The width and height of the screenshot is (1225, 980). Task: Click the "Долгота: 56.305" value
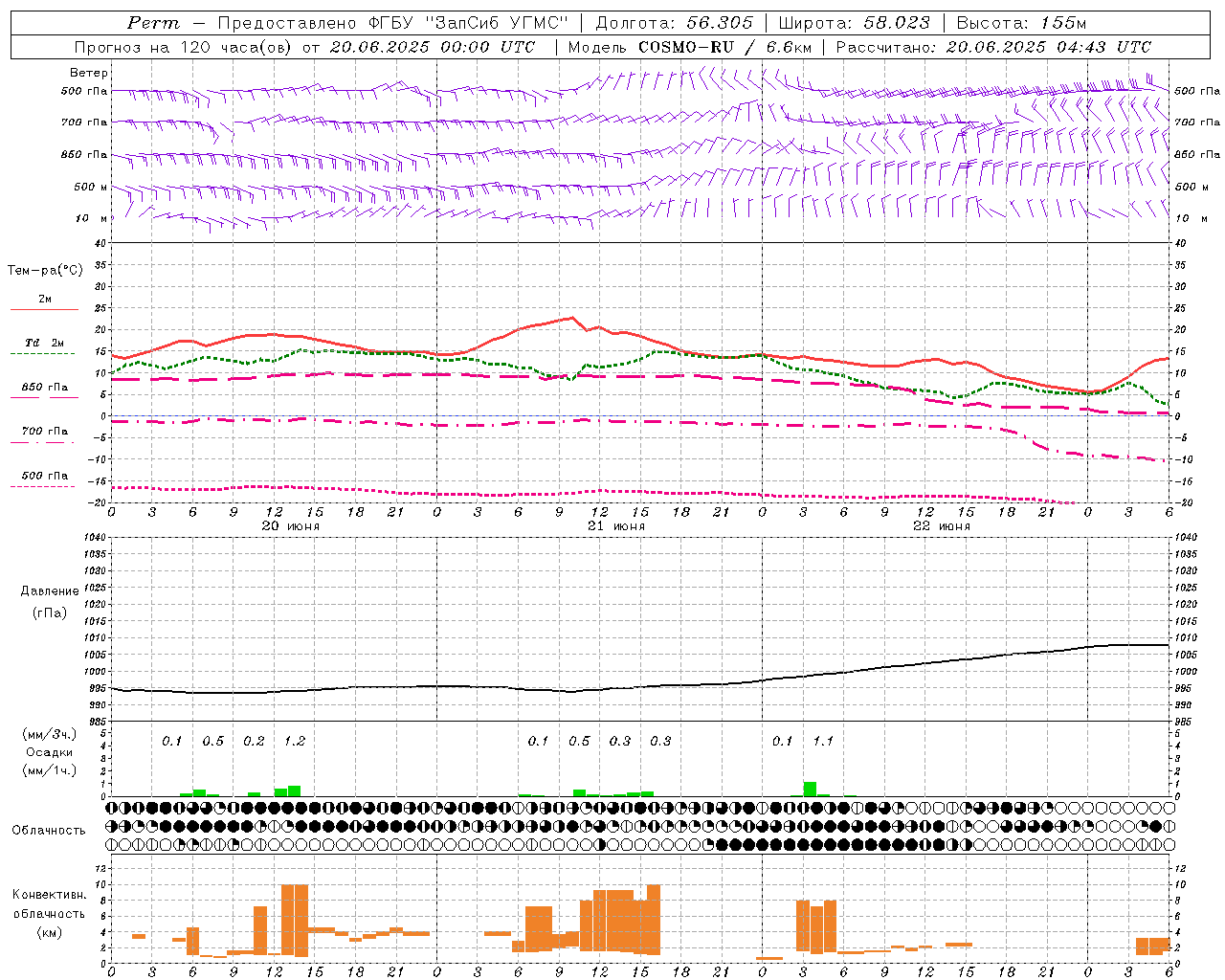click(x=675, y=23)
